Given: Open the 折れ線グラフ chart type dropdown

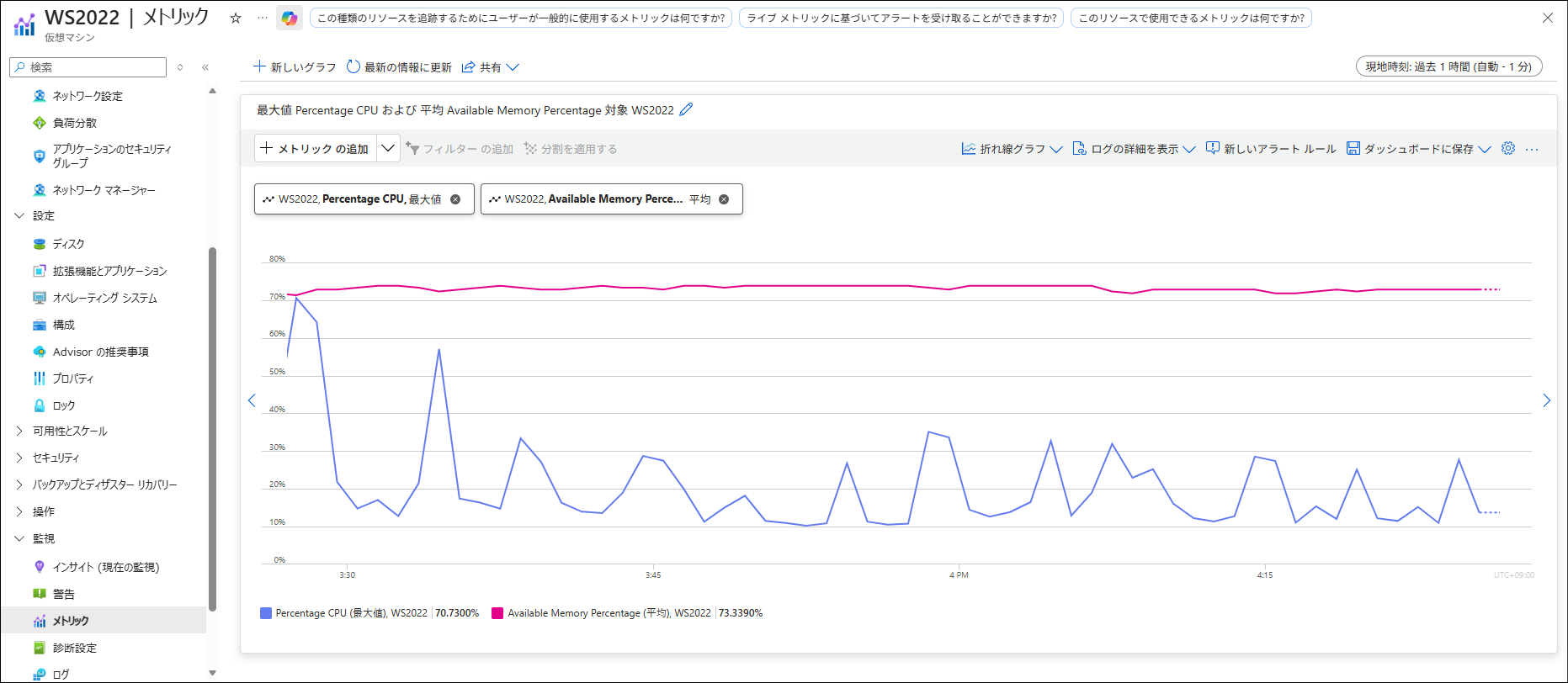Looking at the screenshot, I should click(1012, 149).
